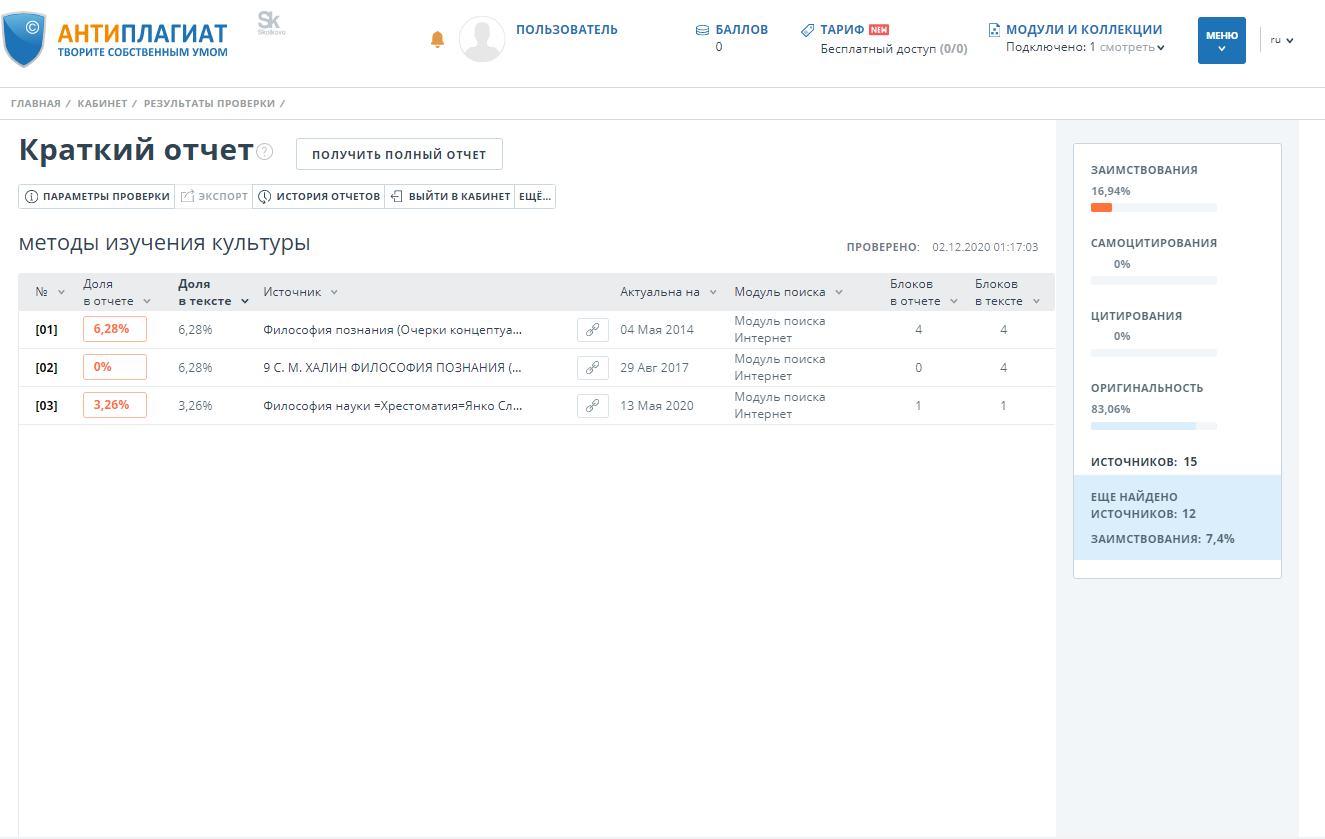The width and height of the screenshot is (1325, 839).
Task: Click Получить полный отчет button
Action: [x=399, y=154]
